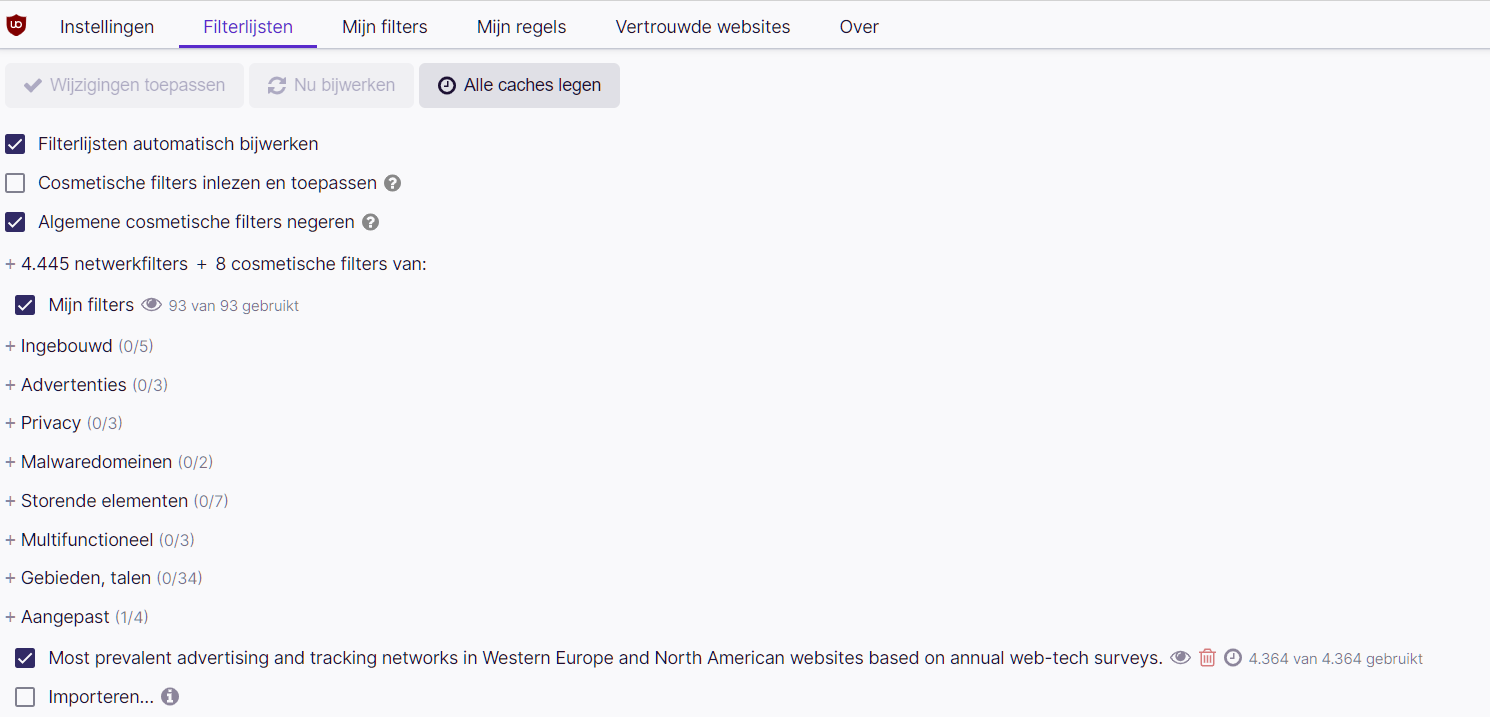Uncheck Algemene cosmetische filters negeren
This screenshot has width=1490, height=717.
[x=15, y=222]
